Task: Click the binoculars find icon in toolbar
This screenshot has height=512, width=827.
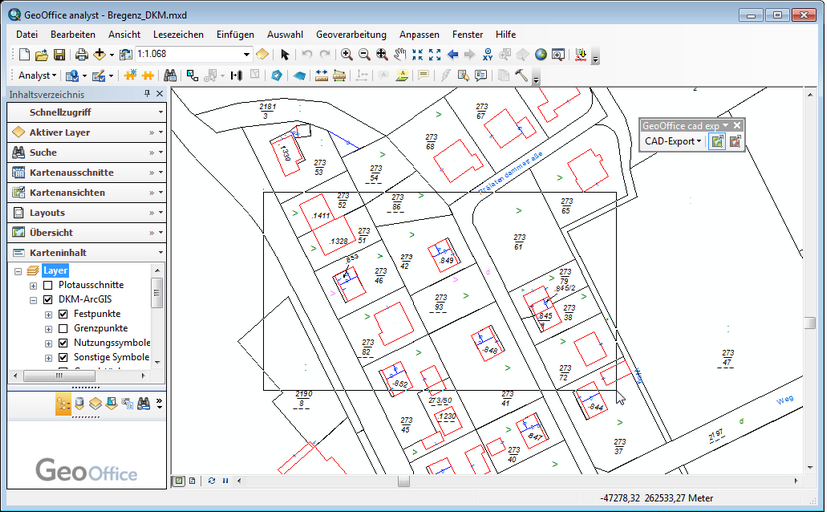Action: (170, 75)
